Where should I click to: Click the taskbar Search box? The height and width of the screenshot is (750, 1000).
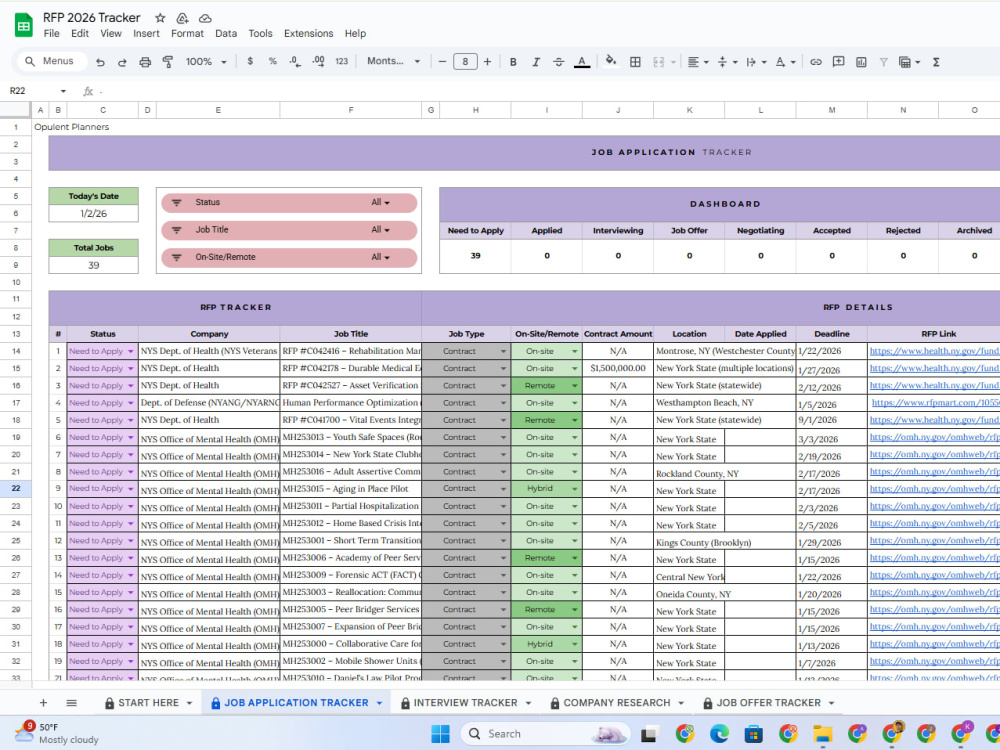click(546, 734)
